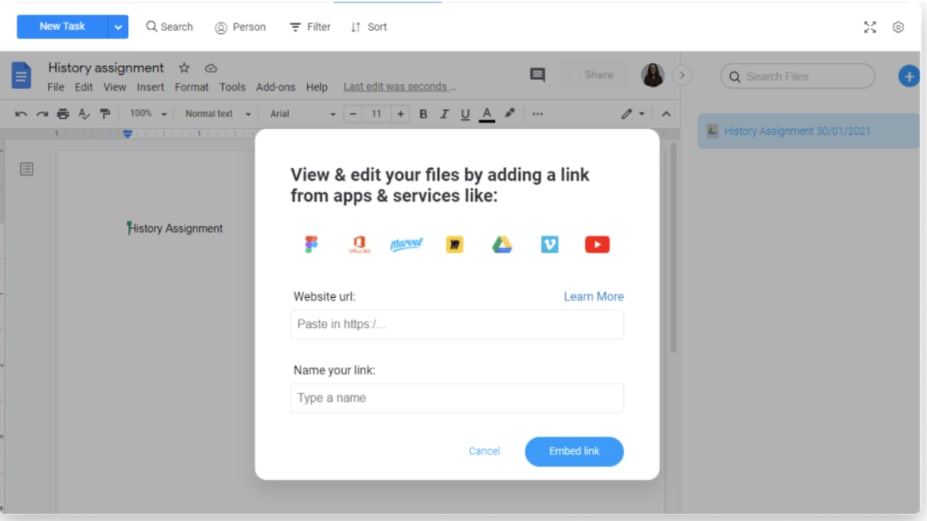Open the 100% zoom dropdown
927x521 pixels.
point(148,114)
